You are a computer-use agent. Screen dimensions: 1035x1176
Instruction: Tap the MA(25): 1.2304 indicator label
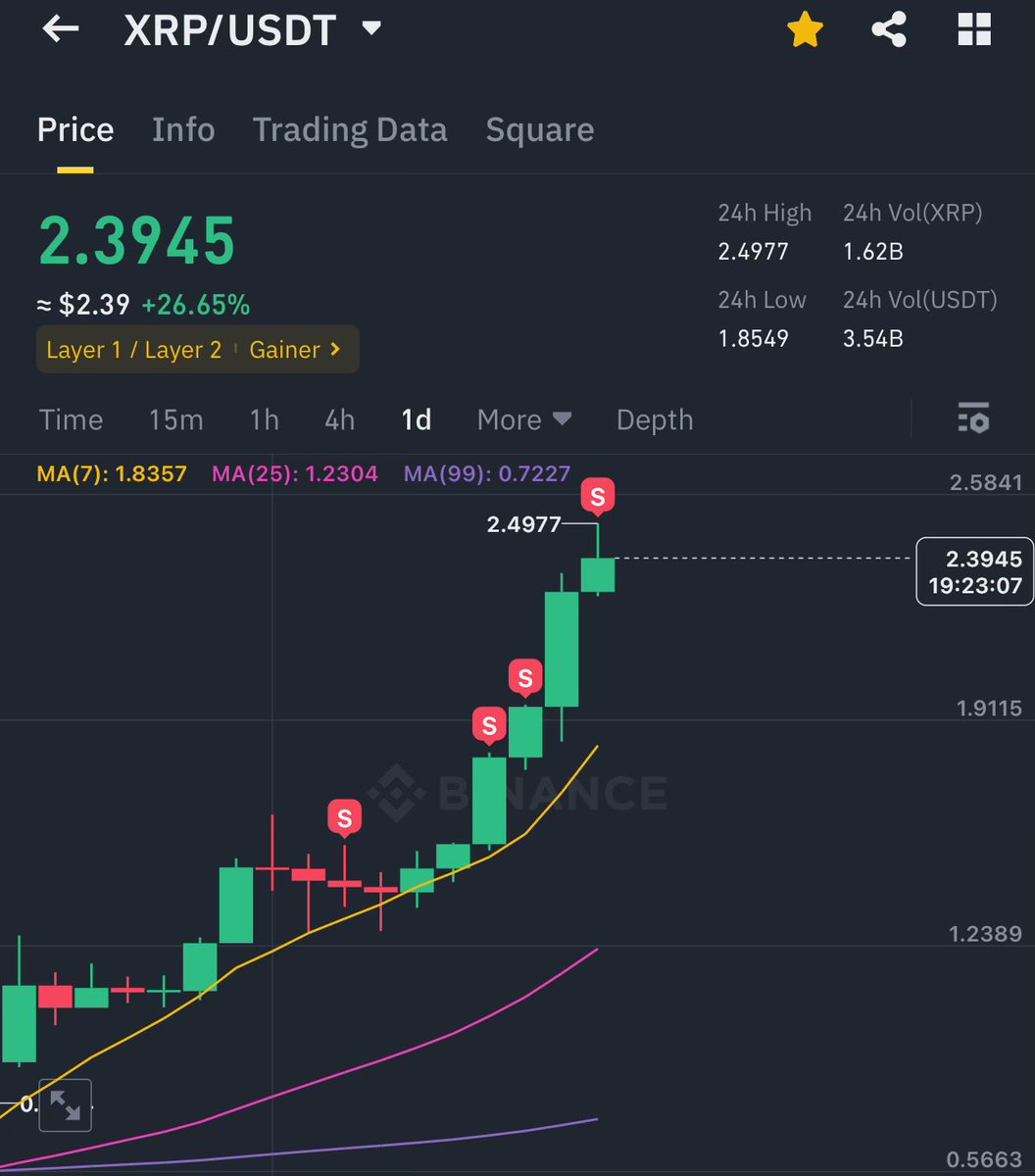coord(295,474)
